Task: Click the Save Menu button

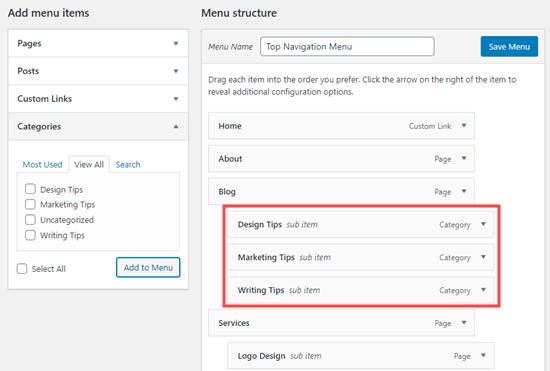Action: pyautogui.click(x=509, y=47)
